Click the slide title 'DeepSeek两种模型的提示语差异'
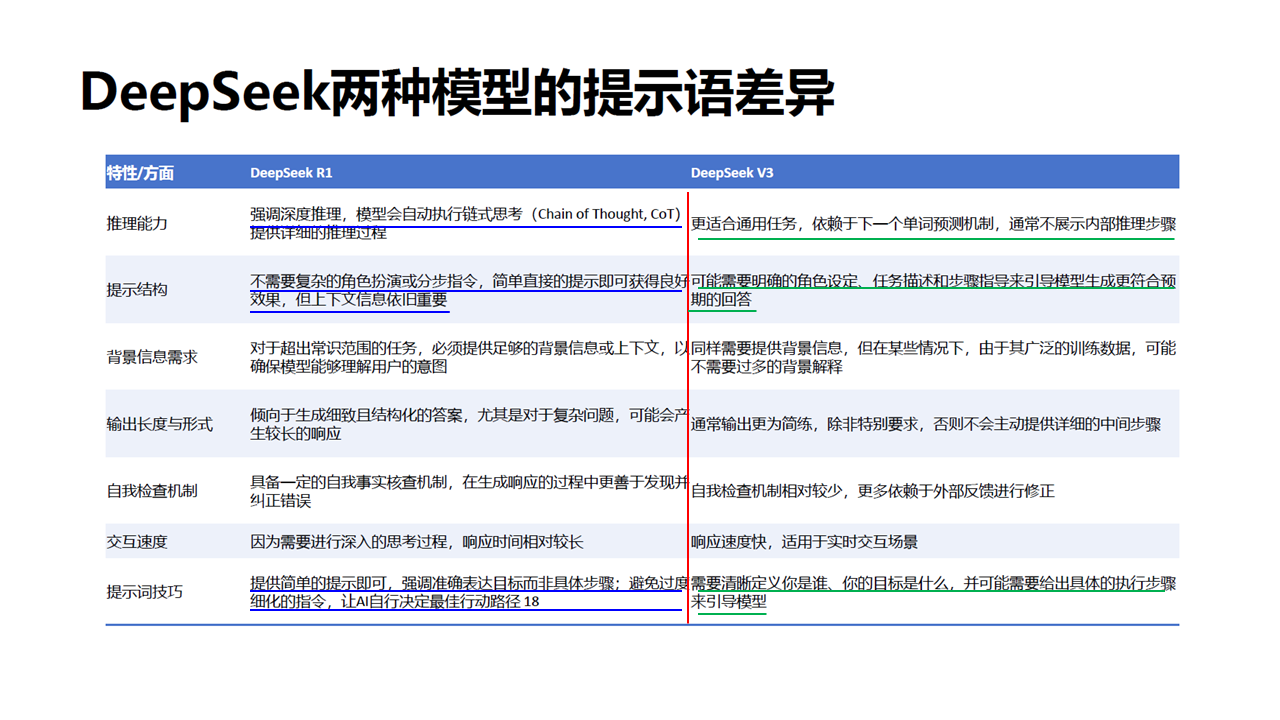The width and height of the screenshot is (1280, 720). (457, 94)
